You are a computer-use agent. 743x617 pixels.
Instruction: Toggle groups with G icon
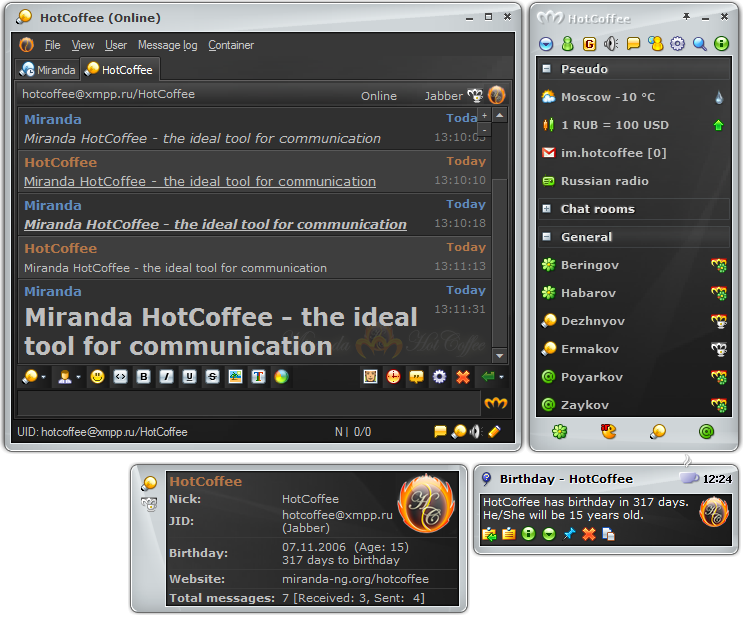click(589, 44)
